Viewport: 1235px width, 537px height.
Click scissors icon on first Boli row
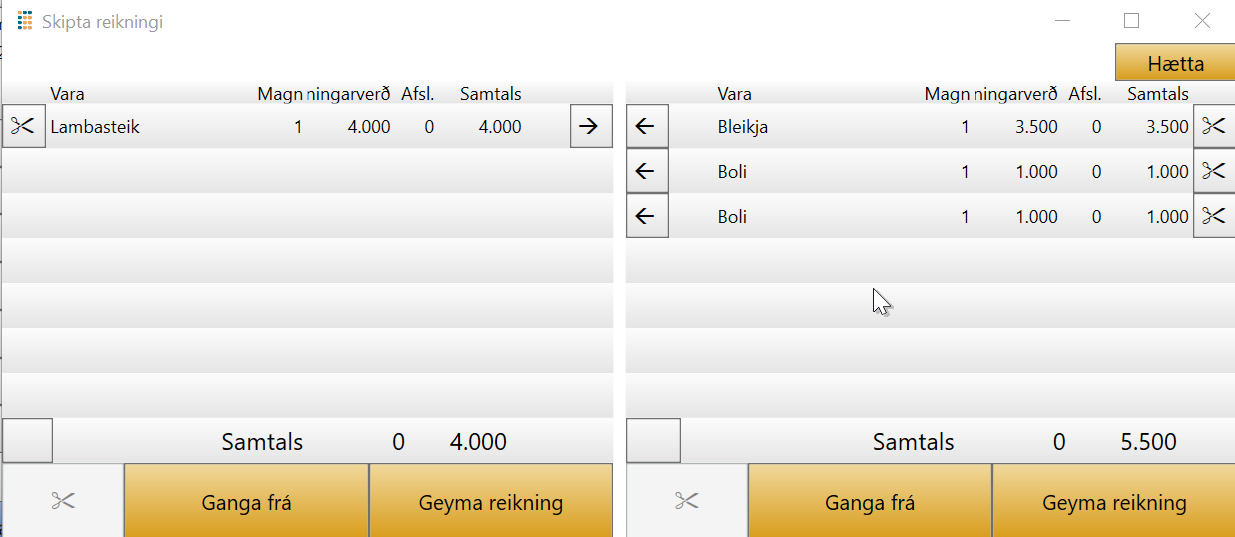click(x=1213, y=172)
